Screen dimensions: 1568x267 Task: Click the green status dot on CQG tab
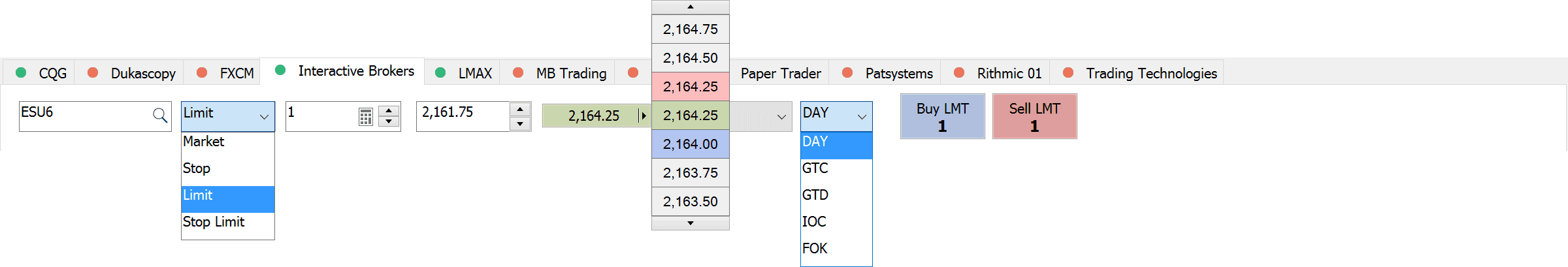21,72
